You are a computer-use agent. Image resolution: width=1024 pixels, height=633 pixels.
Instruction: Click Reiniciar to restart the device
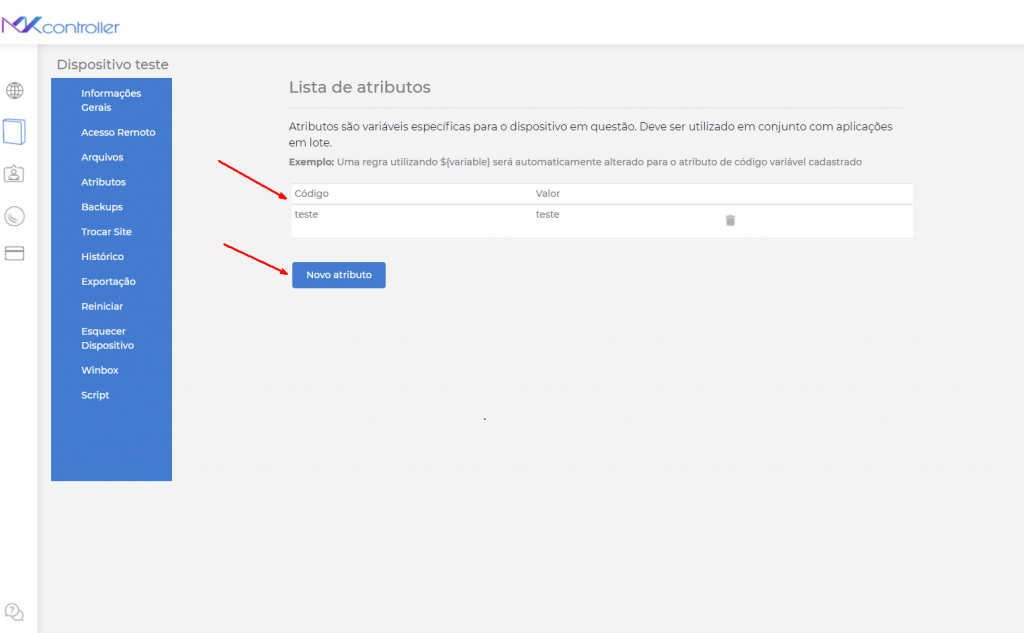point(100,306)
